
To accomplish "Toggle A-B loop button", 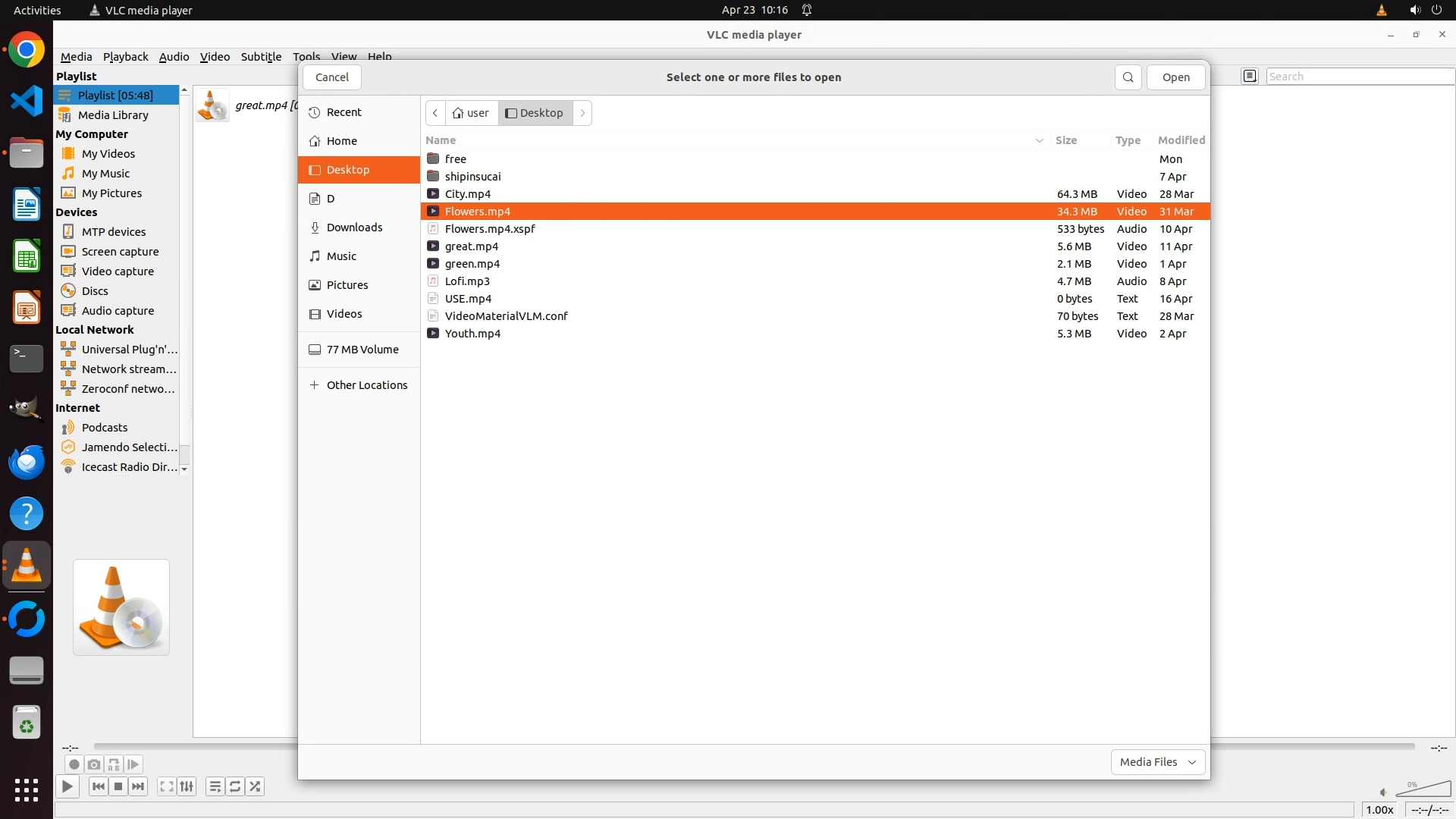I will click(114, 764).
